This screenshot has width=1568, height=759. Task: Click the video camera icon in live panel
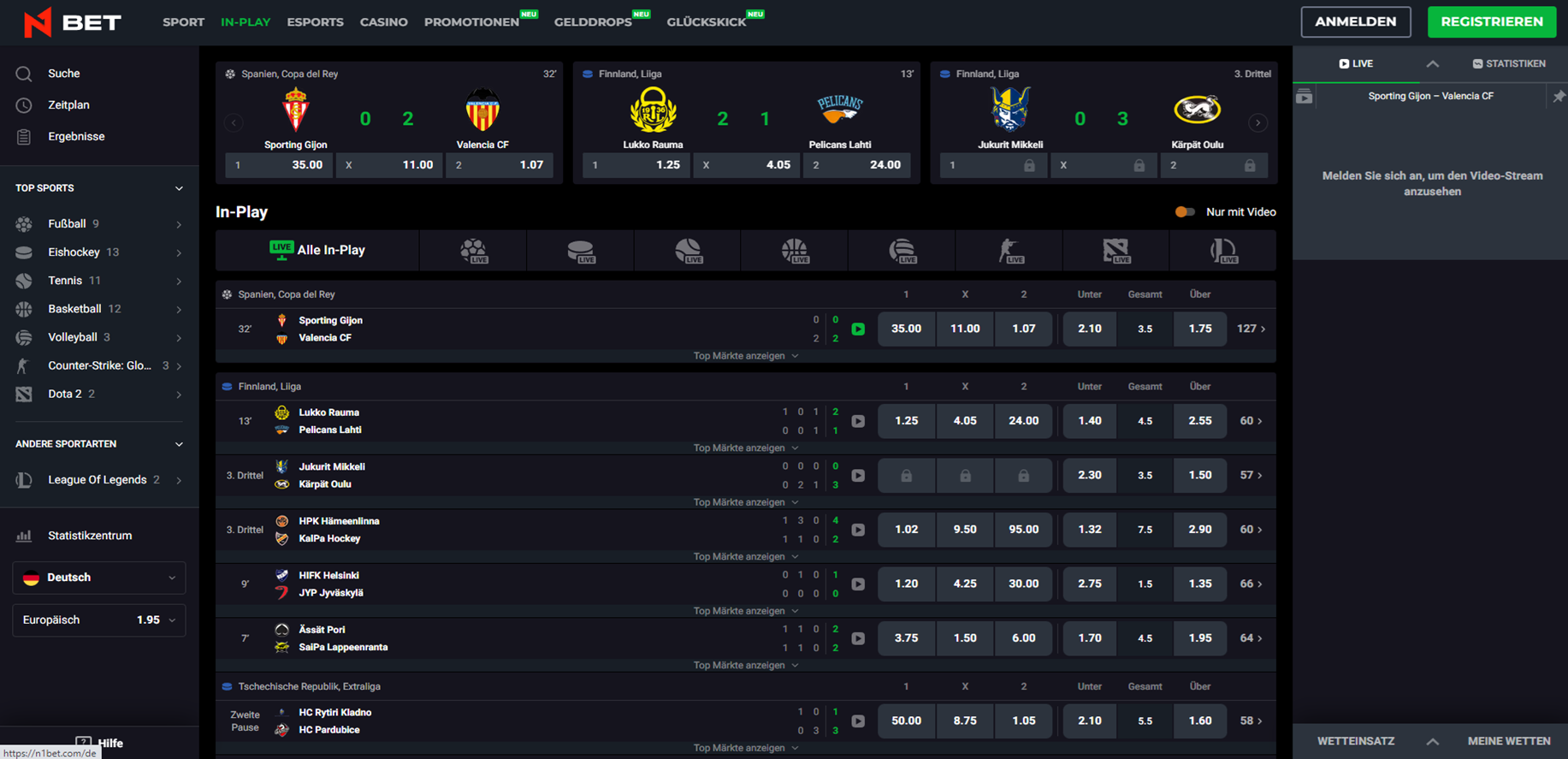pos(1304,97)
